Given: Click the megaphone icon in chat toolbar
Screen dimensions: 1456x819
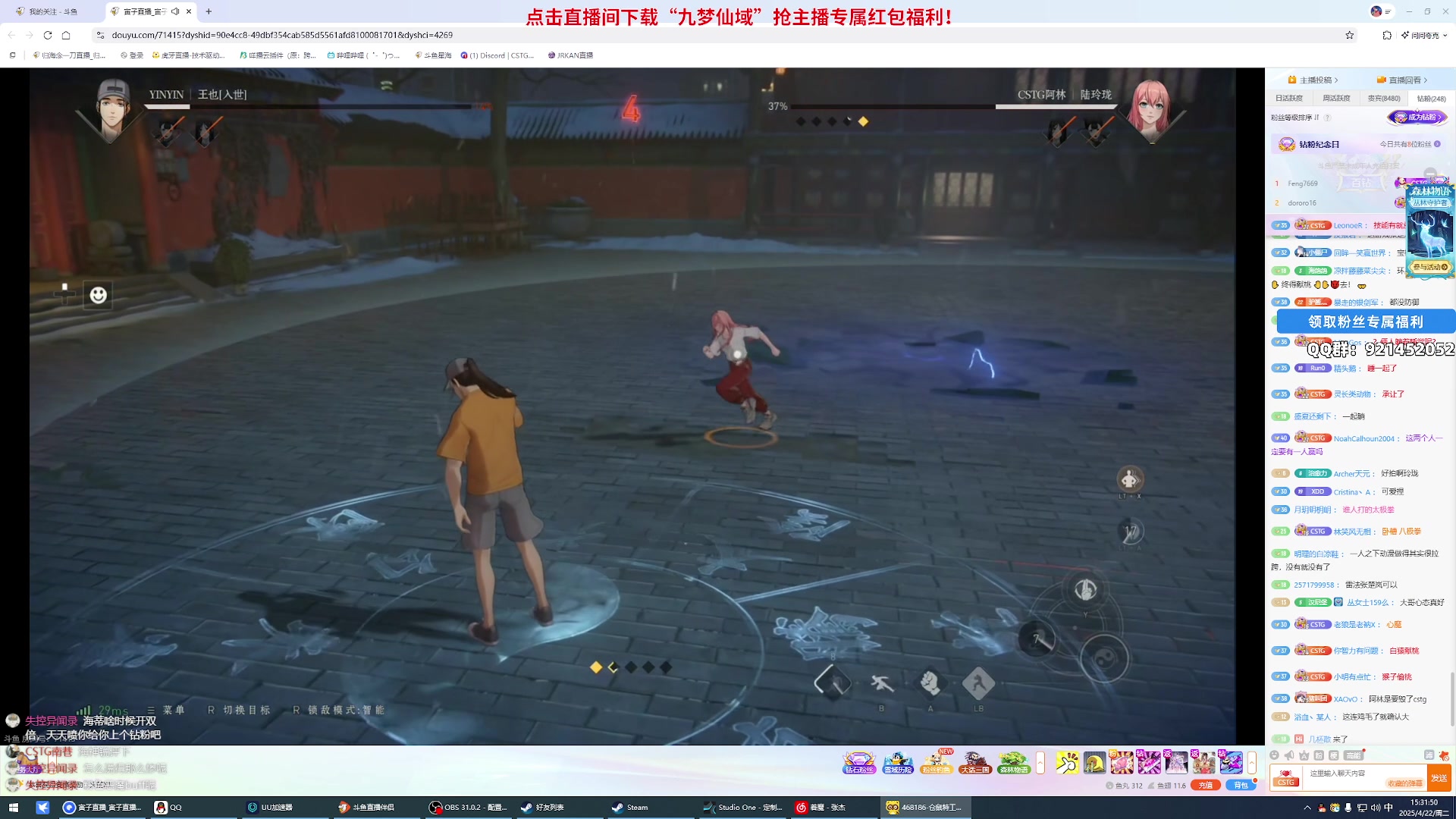Looking at the screenshot, I should click(1289, 755).
